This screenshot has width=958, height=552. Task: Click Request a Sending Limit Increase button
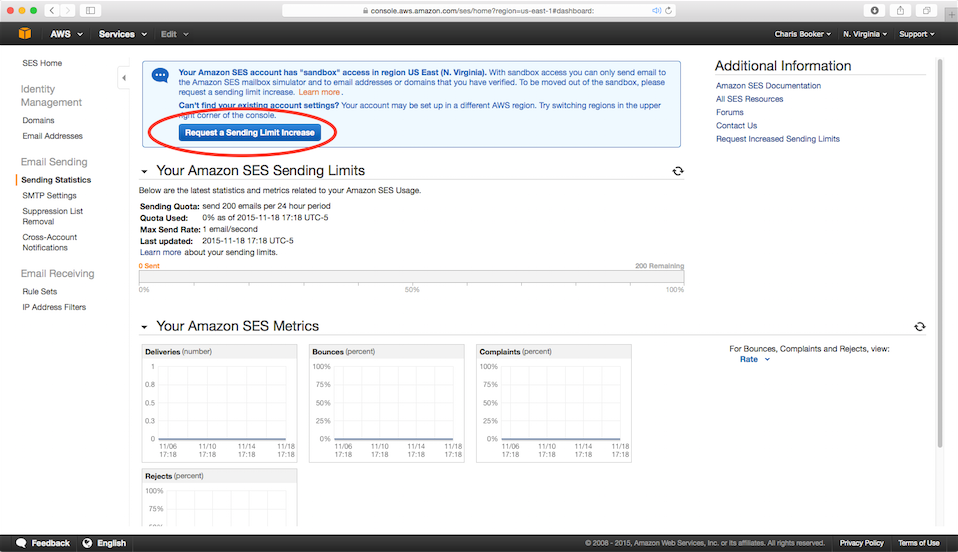point(250,133)
